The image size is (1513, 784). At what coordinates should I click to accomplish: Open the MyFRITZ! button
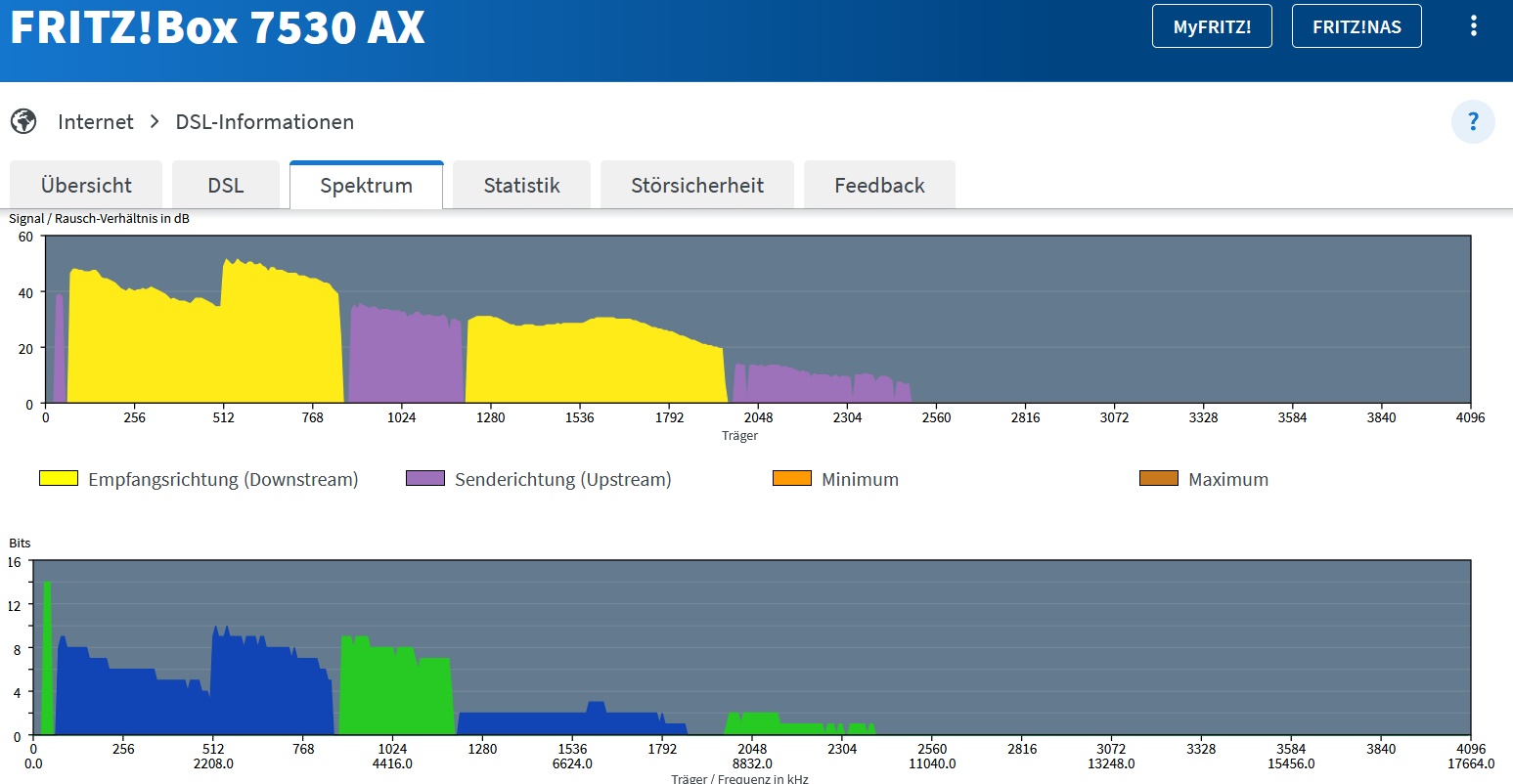coord(1212,26)
